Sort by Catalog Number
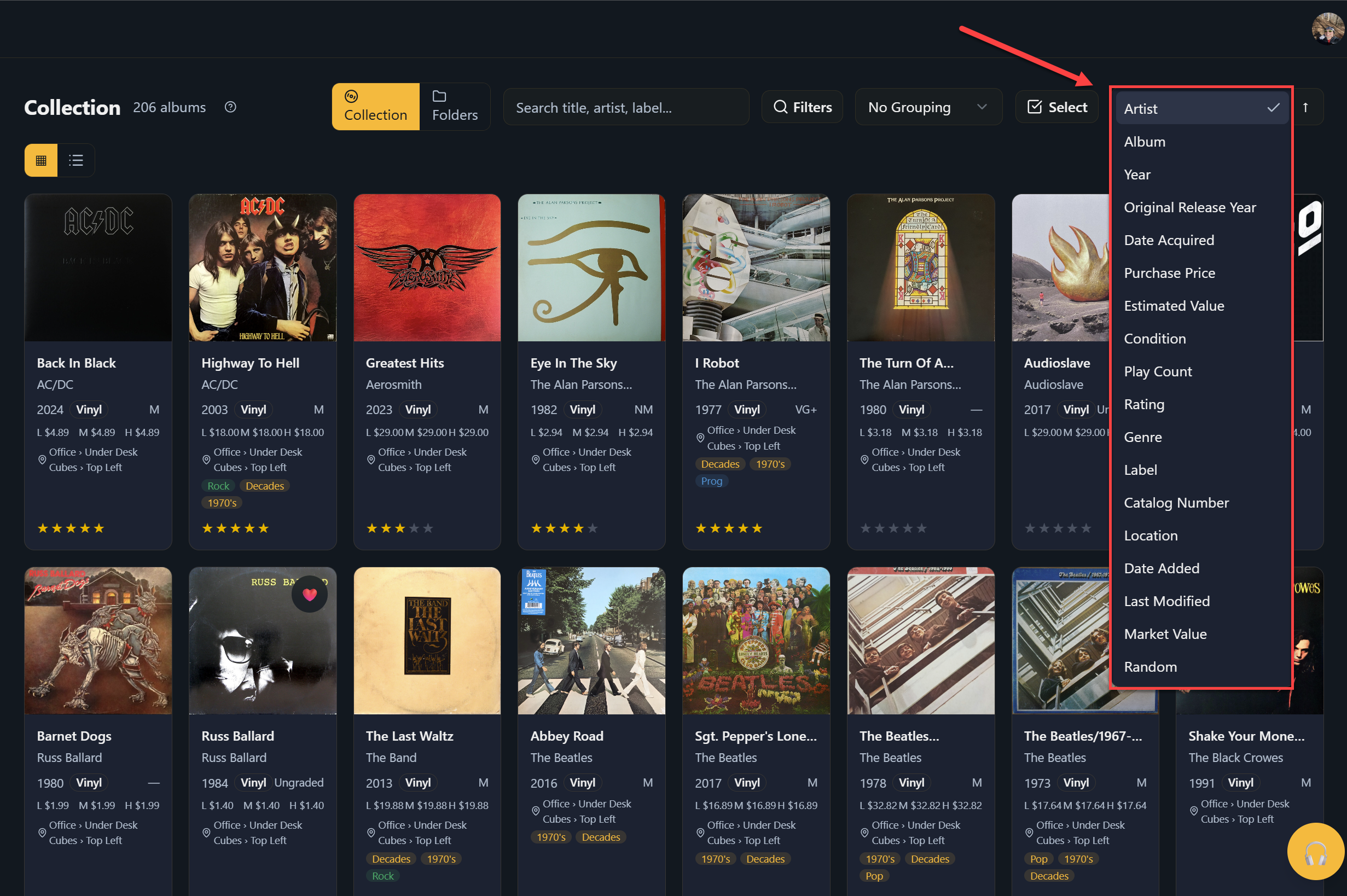1347x896 pixels. tap(1202, 503)
